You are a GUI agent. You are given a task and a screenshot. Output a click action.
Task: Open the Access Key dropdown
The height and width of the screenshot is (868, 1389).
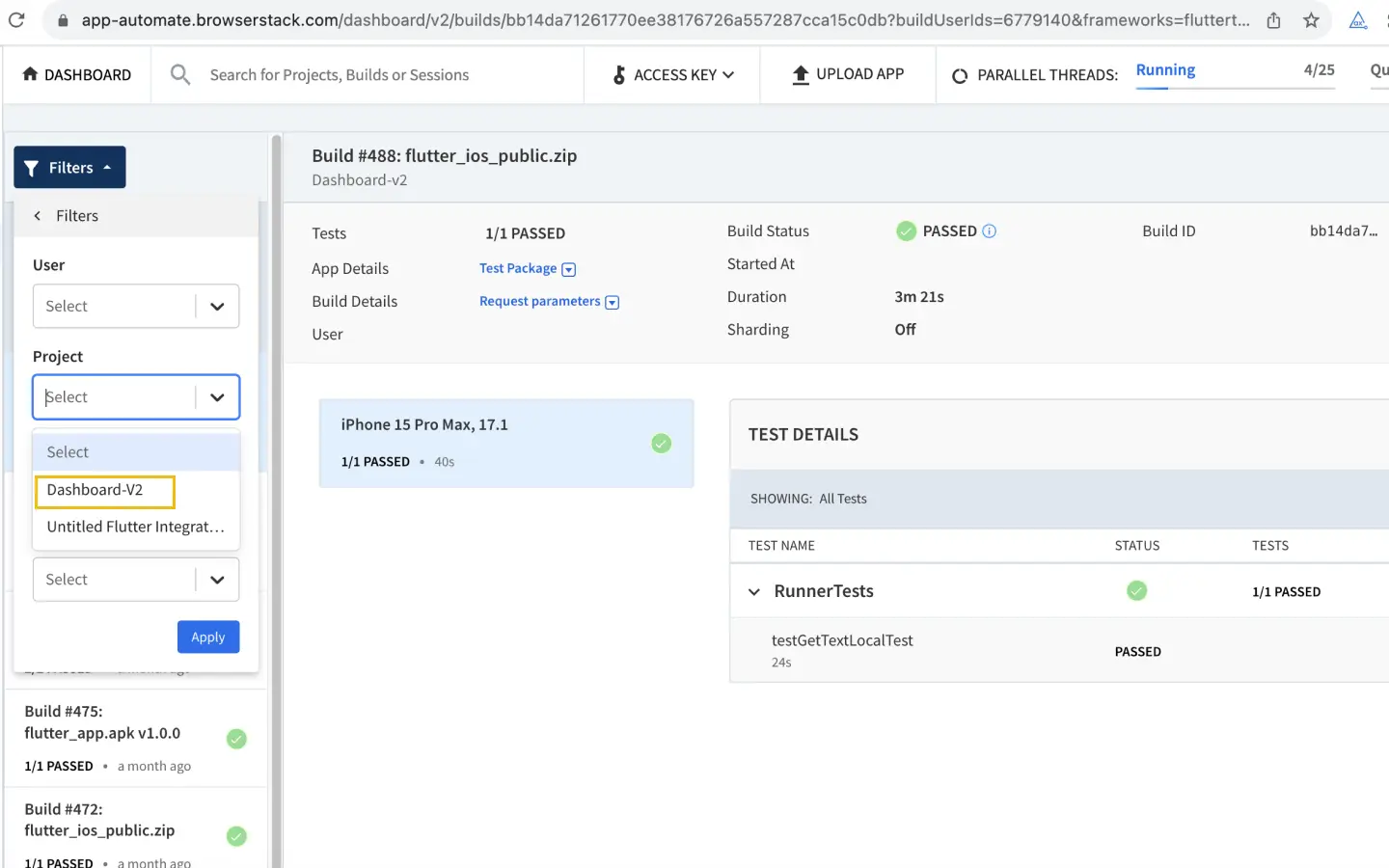[x=673, y=74]
